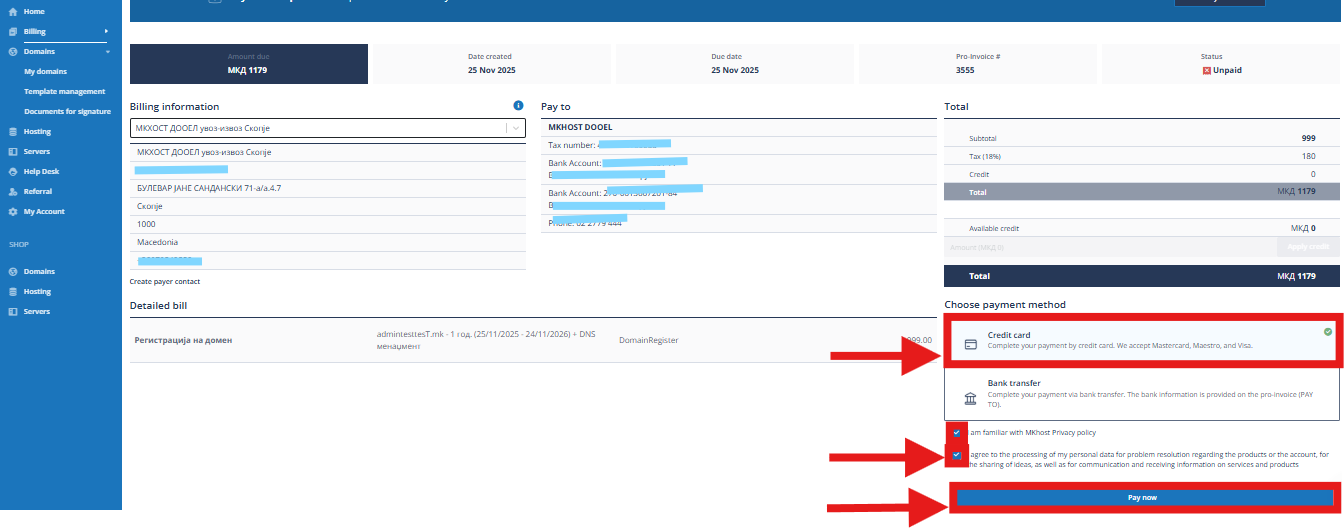The height and width of the screenshot is (528, 1344).
Task: Click the Hosting database icon under Domains menu
Action: (x=13, y=131)
